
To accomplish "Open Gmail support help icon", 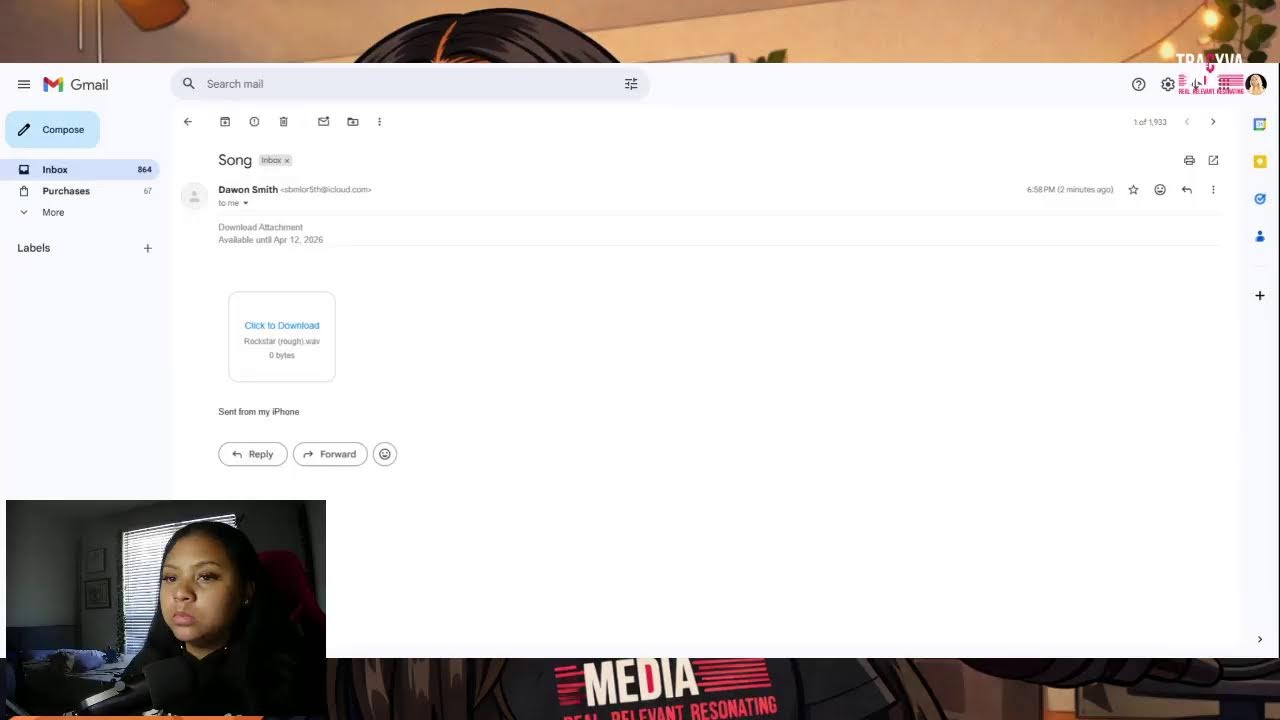I will pos(1138,85).
